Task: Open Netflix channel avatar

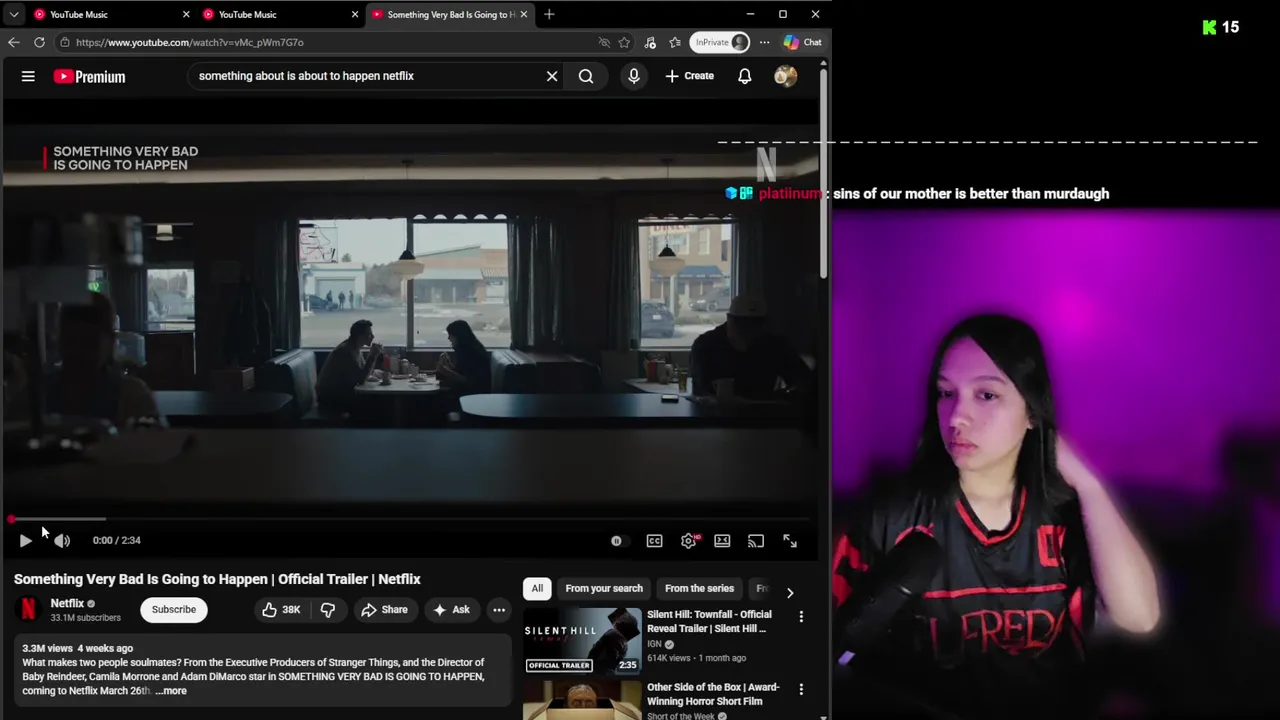Action: [28, 609]
